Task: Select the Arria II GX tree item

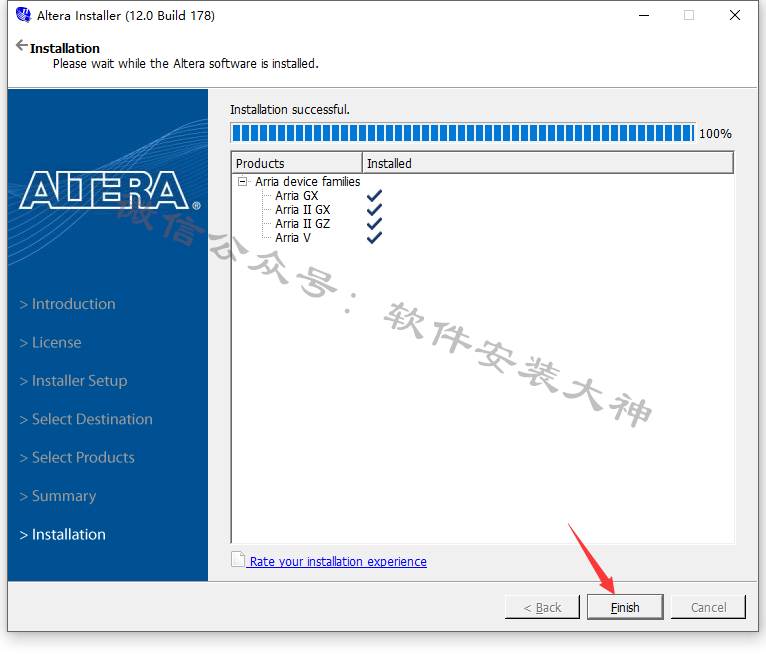Action: (302, 210)
